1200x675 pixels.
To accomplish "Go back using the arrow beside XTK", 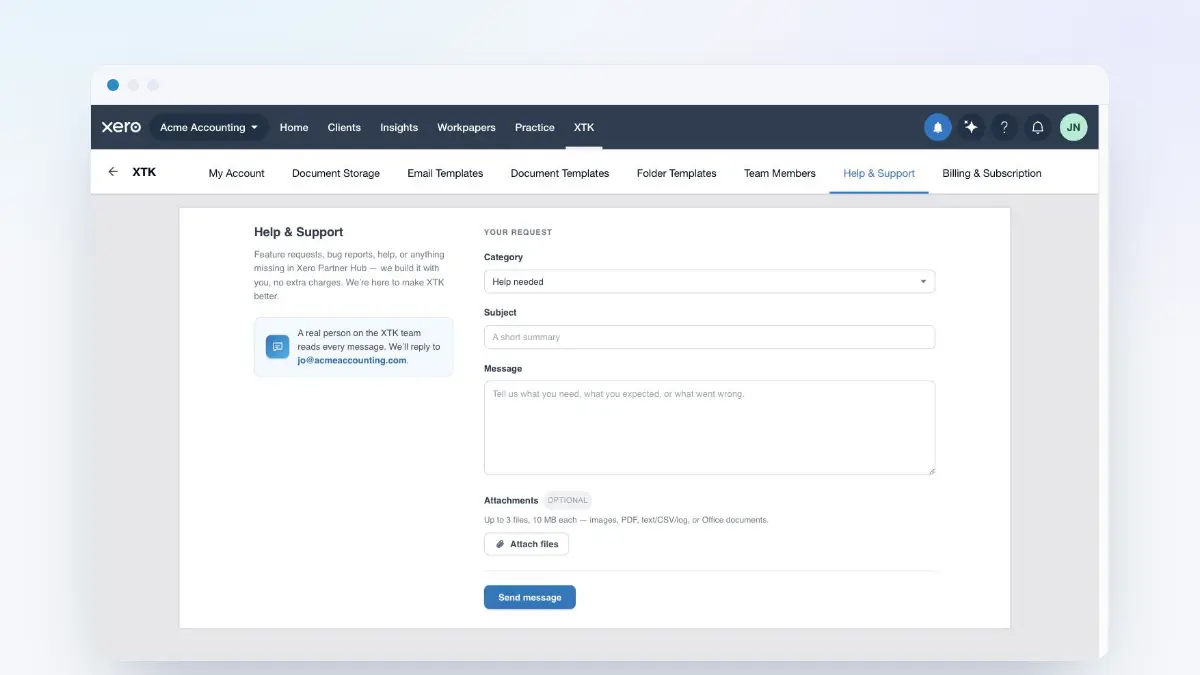I will (x=113, y=172).
